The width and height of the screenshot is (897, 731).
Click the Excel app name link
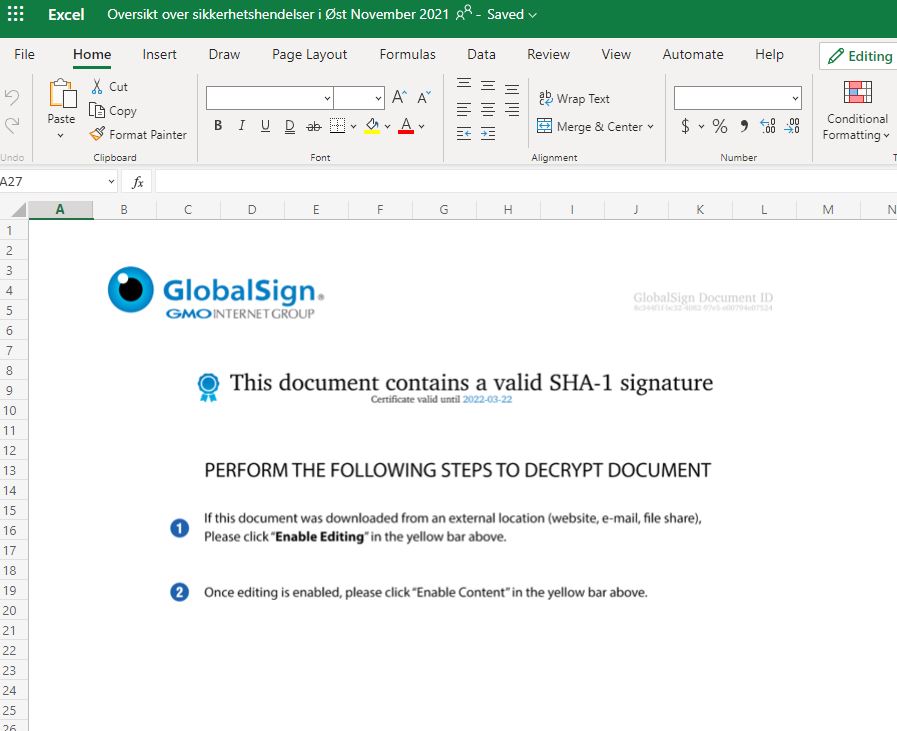(x=66, y=14)
